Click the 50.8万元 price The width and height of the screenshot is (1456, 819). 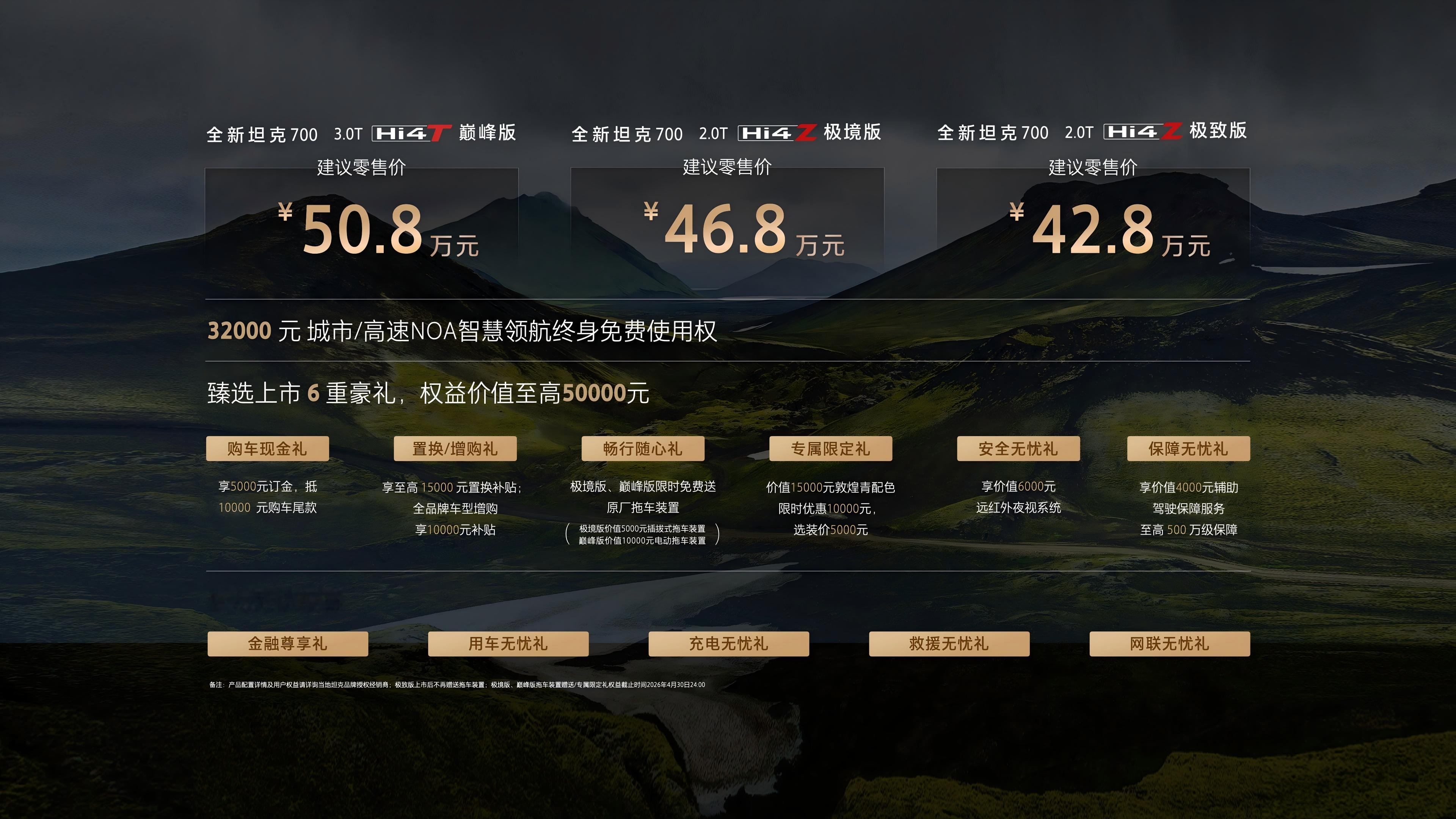[379, 230]
